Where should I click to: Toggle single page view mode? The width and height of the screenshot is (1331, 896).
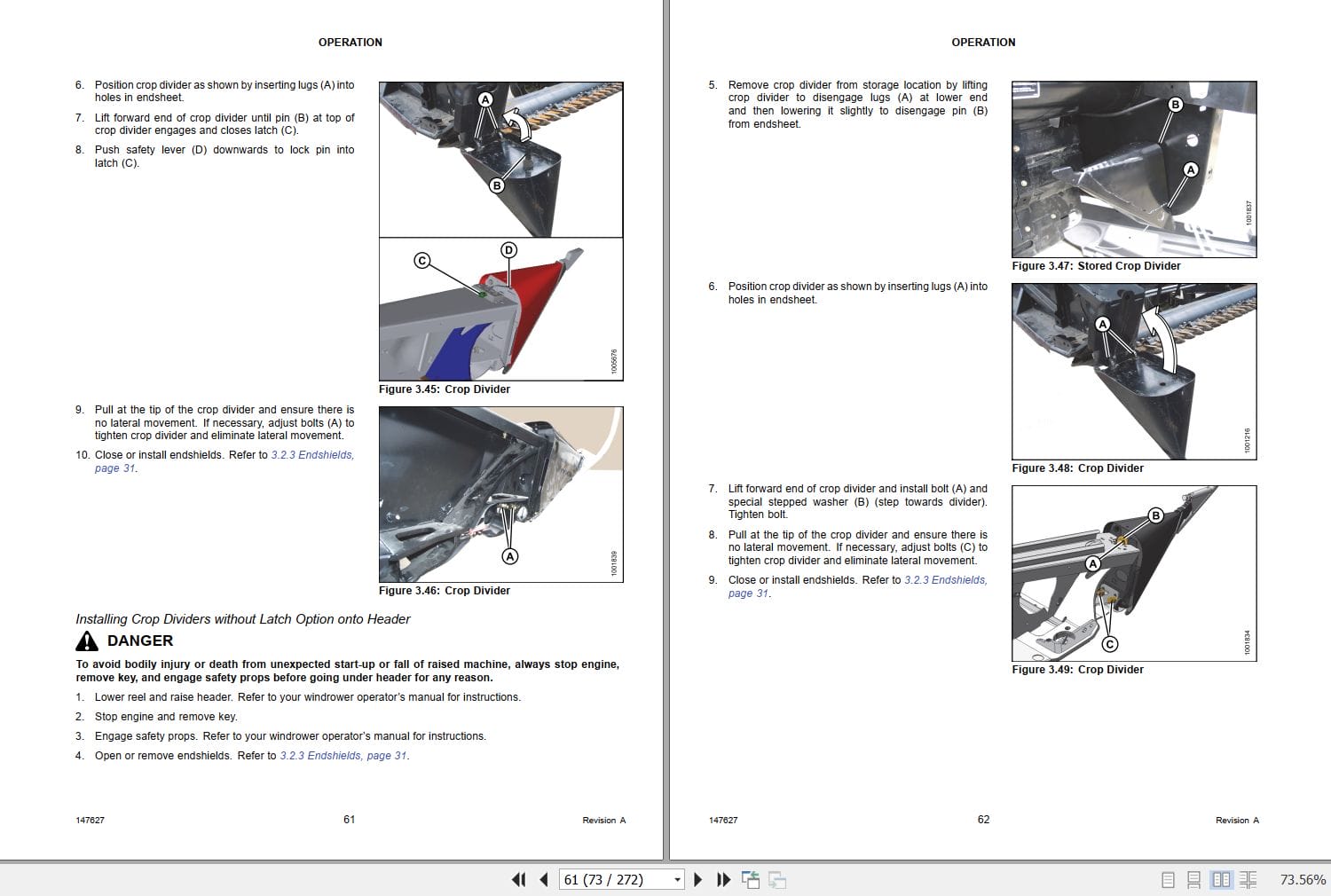[x=1167, y=879]
